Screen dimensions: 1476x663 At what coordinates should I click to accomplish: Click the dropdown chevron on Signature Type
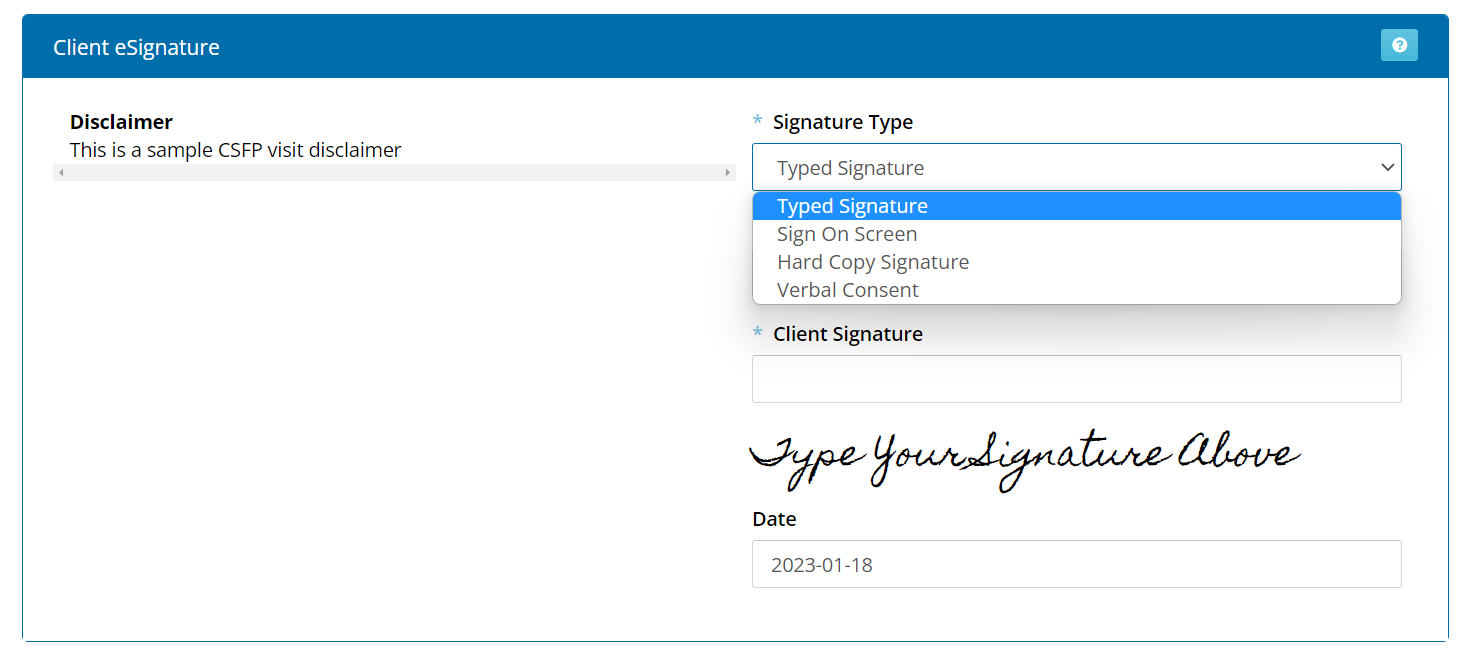pyautogui.click(x=1388, y=167)
